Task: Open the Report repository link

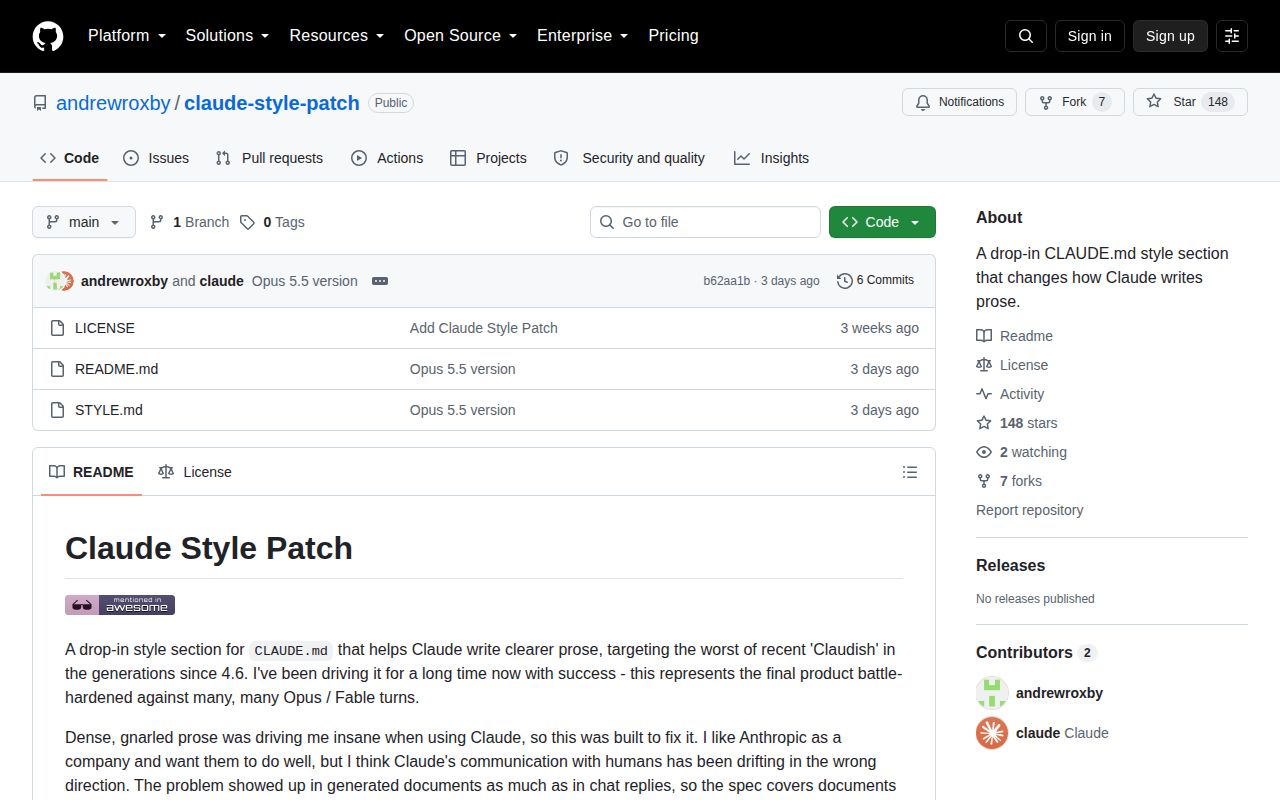Action: (x=1030, y=510)
